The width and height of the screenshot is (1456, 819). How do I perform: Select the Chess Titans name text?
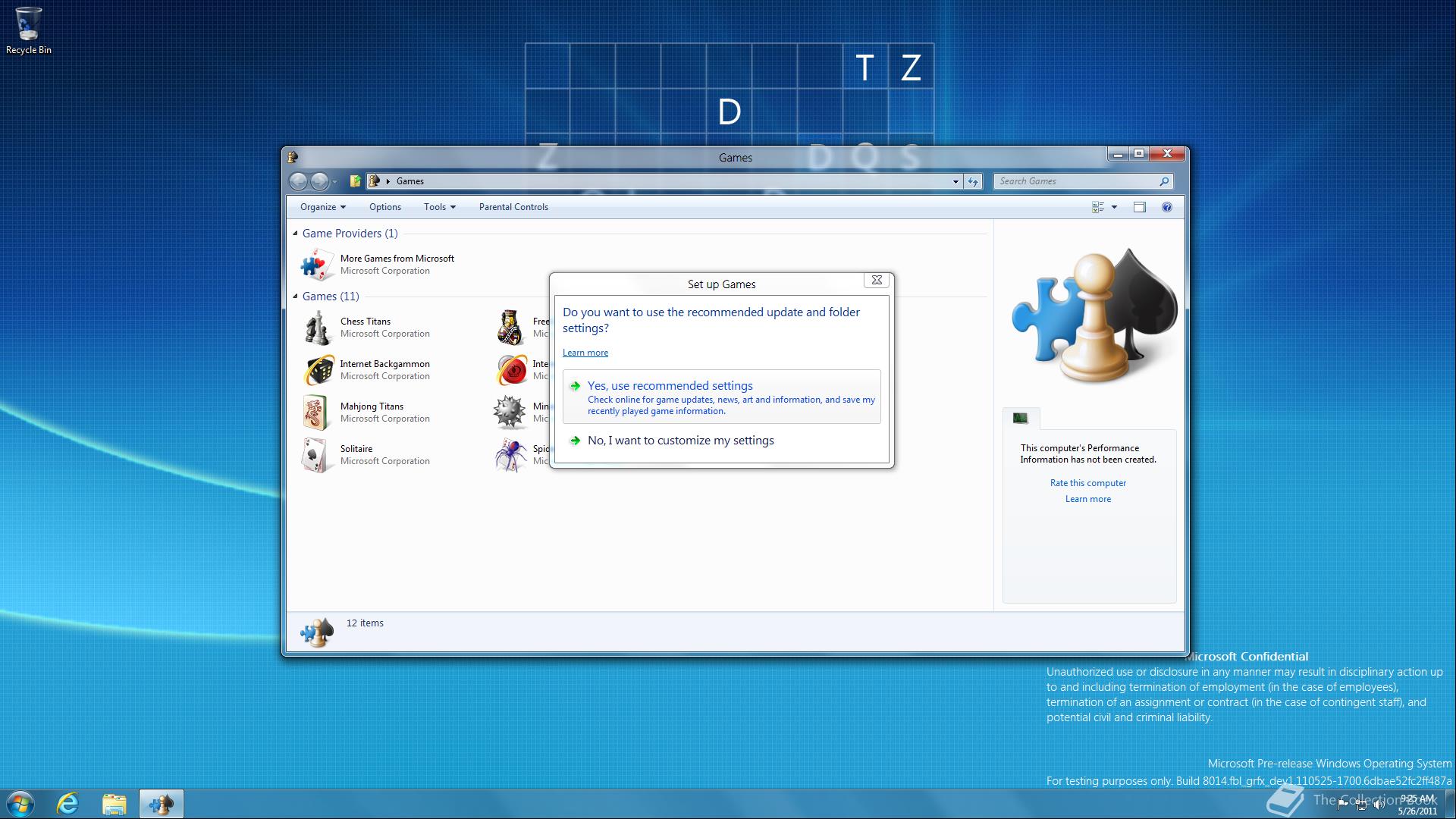(366, 322)
